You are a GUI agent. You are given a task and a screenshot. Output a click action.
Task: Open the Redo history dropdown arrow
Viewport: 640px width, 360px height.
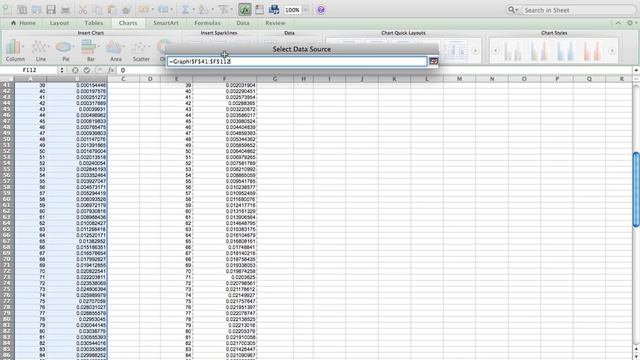(x=172, y=10)
